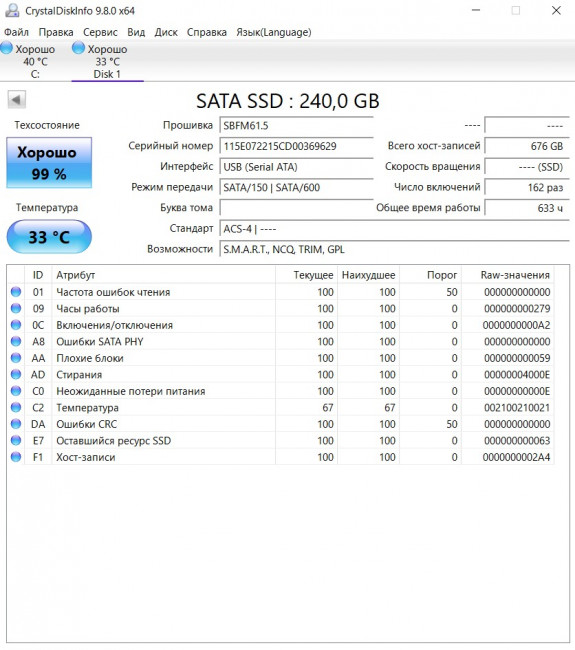This screenshot has height=650, width=575.
Task: Select the Disk 1 drive tab
Action: coord(107,61)
